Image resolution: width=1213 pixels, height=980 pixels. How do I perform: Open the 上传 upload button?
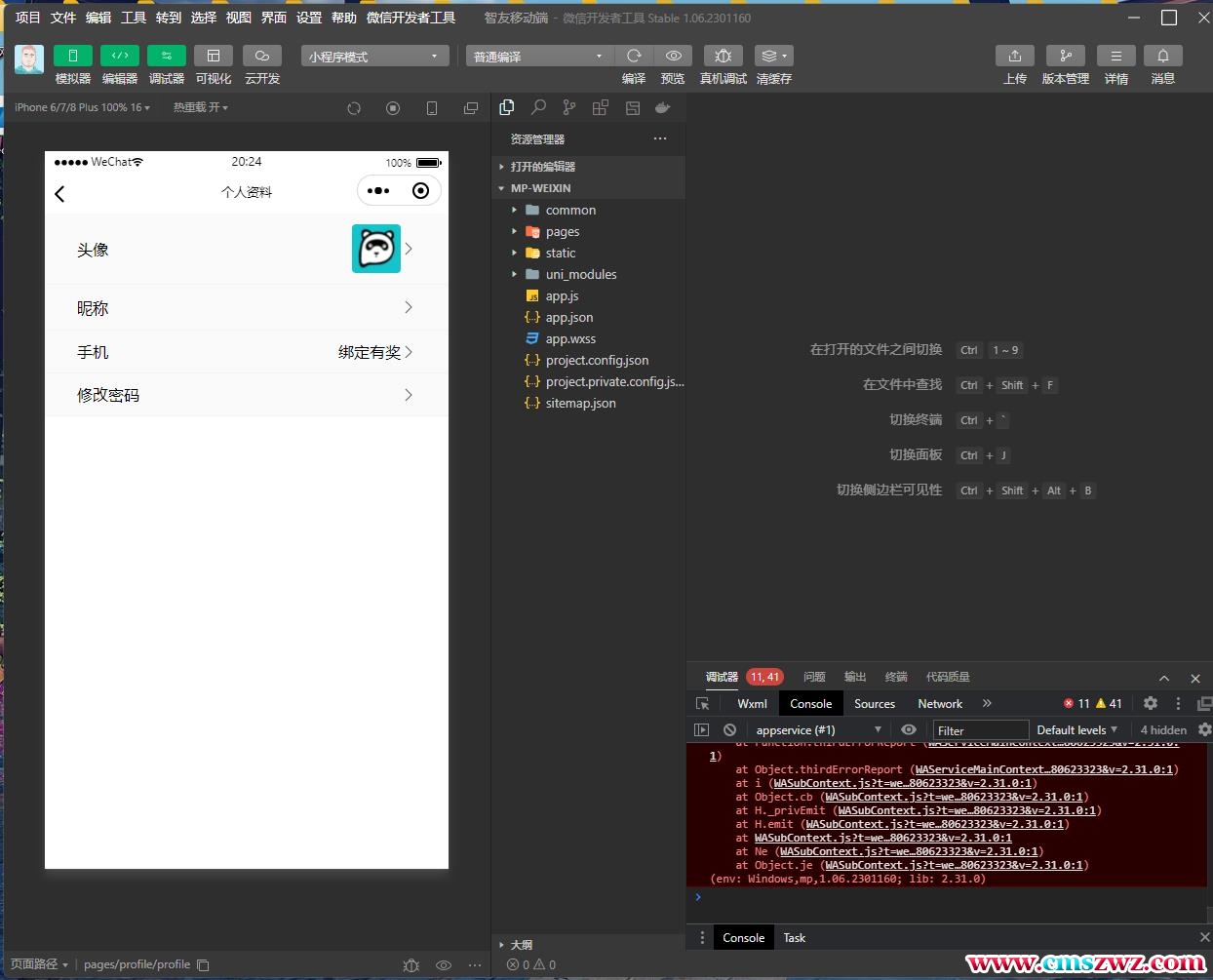pos(1014,56)
